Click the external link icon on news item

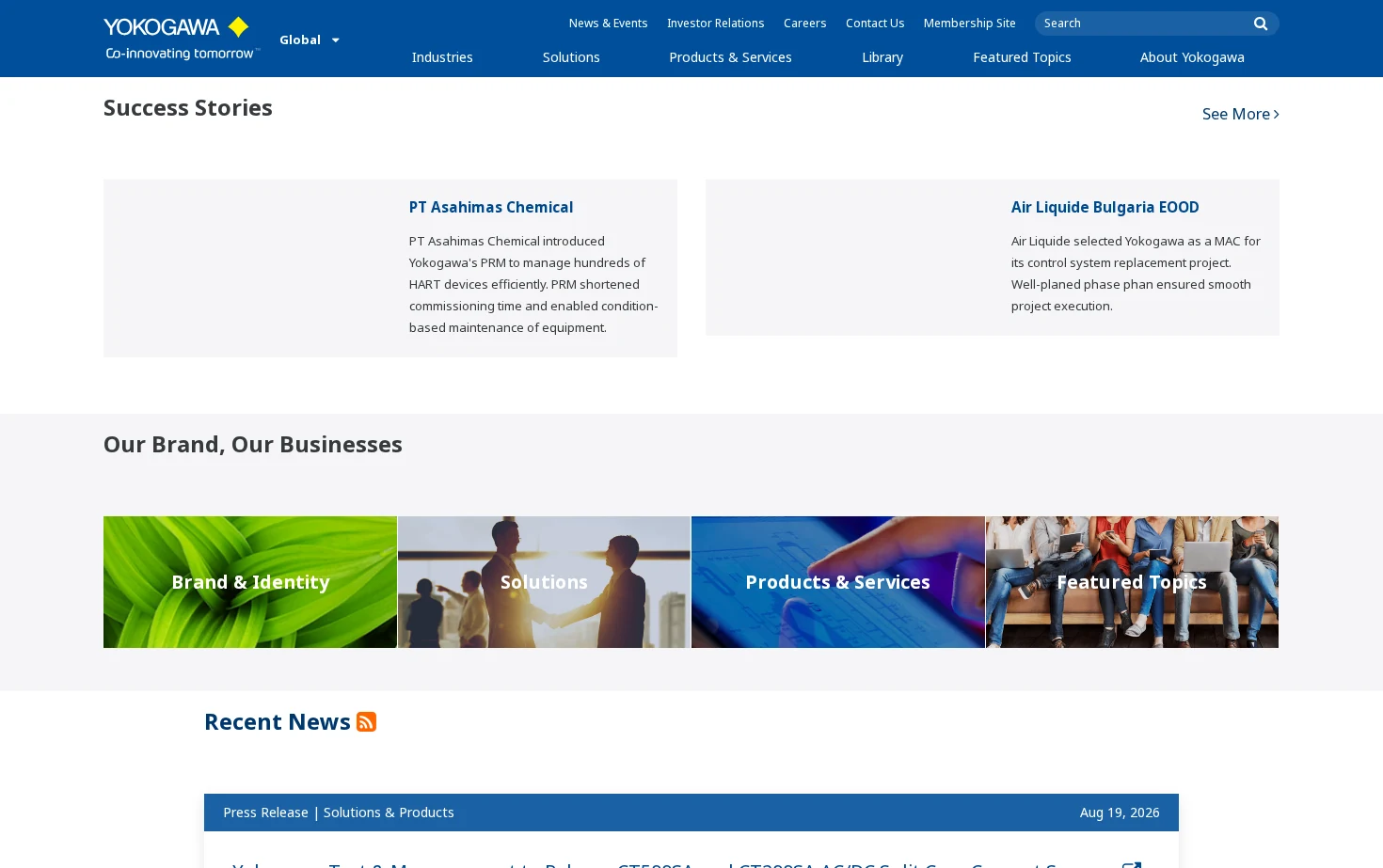tap(1132, 864)
